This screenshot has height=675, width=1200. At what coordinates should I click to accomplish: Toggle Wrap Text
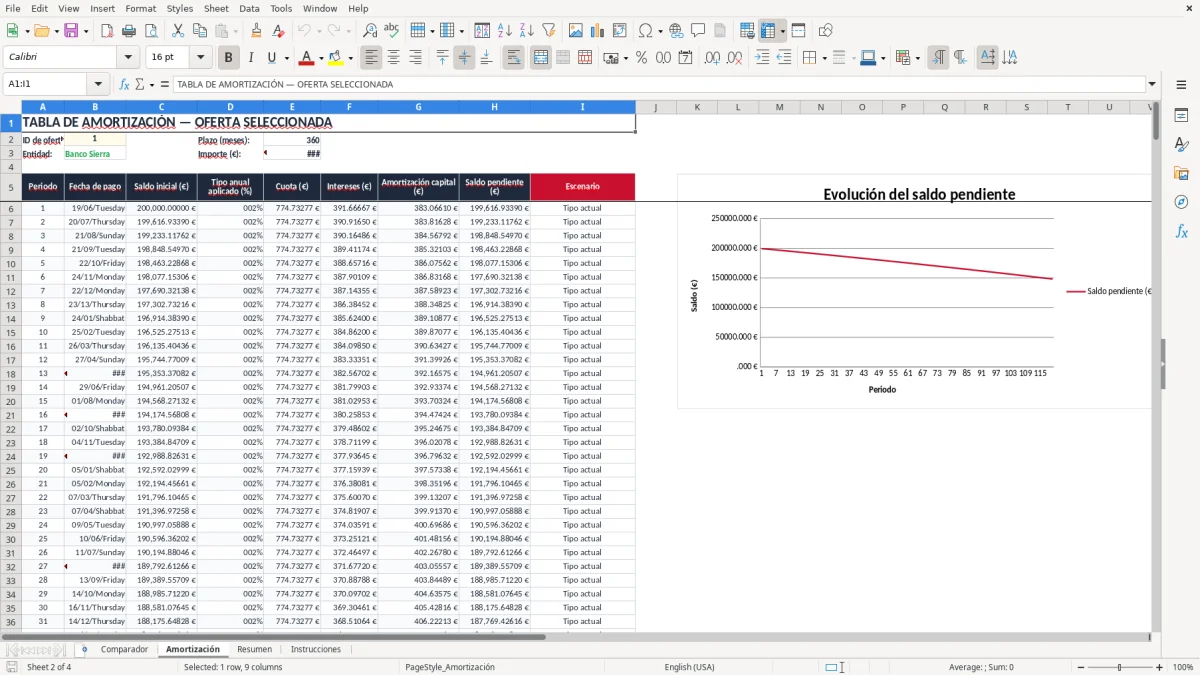coord(513,58)
